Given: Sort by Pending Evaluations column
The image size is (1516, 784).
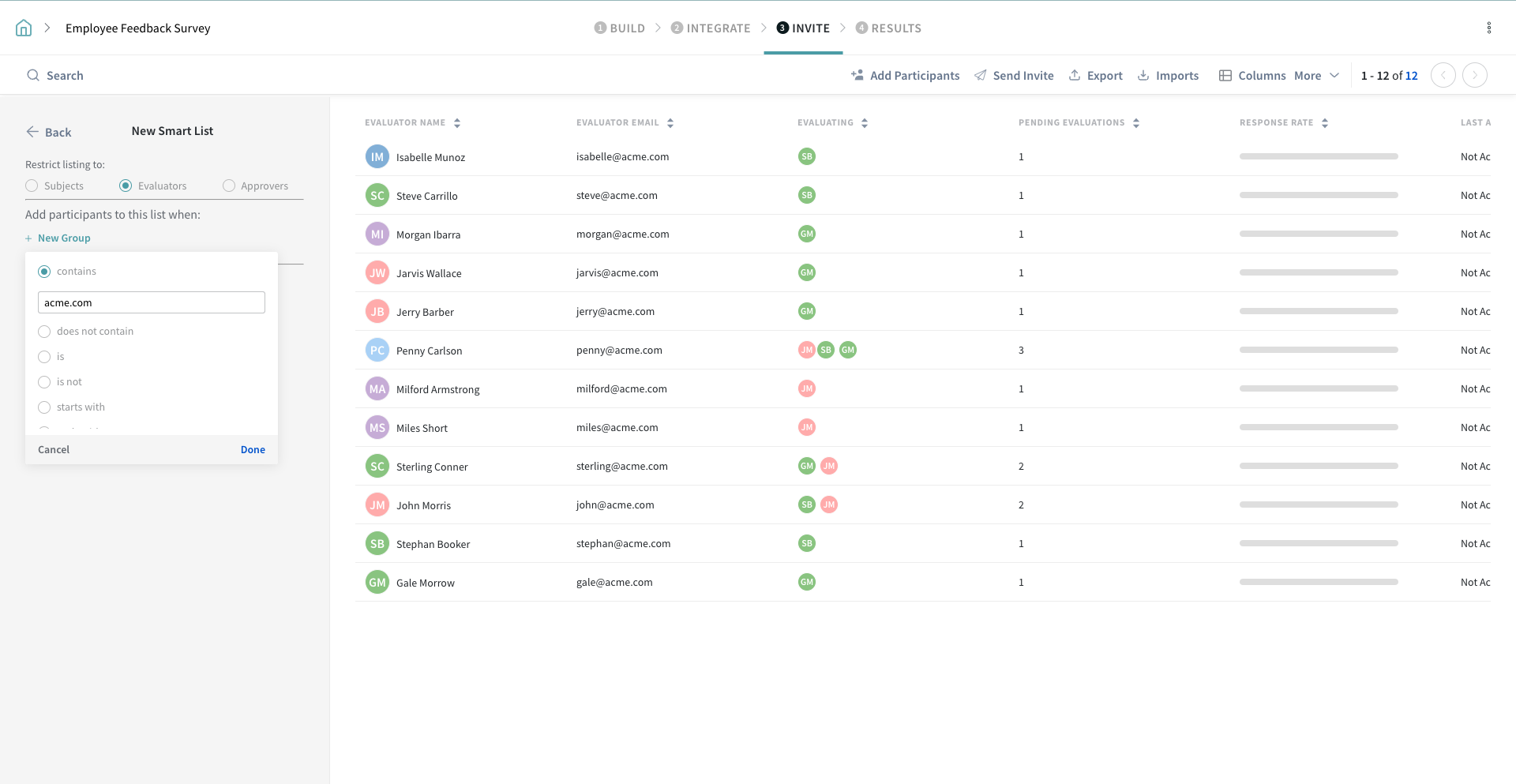Looking at the screenshot, I should [x=1135, y=123].
